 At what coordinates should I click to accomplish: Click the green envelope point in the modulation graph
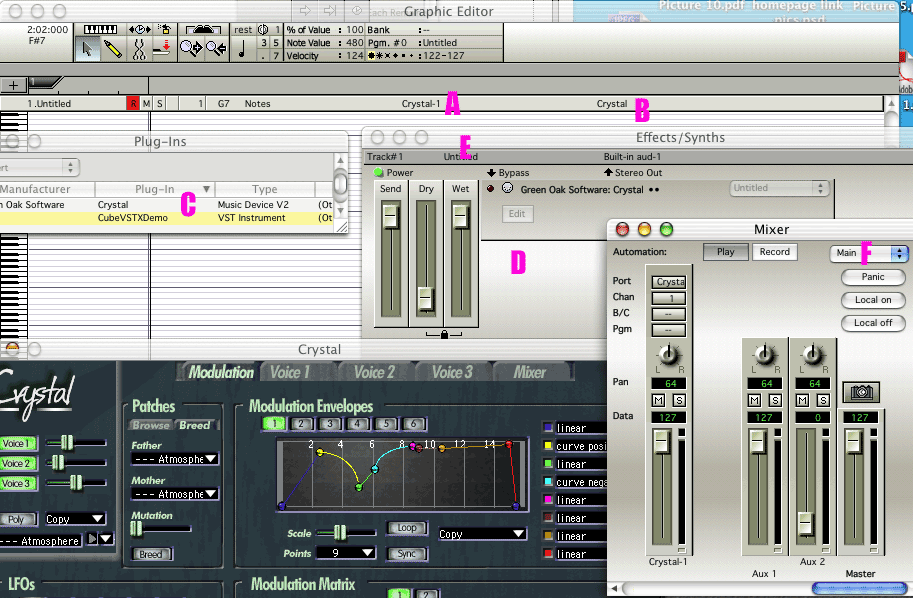click(359, 487)
